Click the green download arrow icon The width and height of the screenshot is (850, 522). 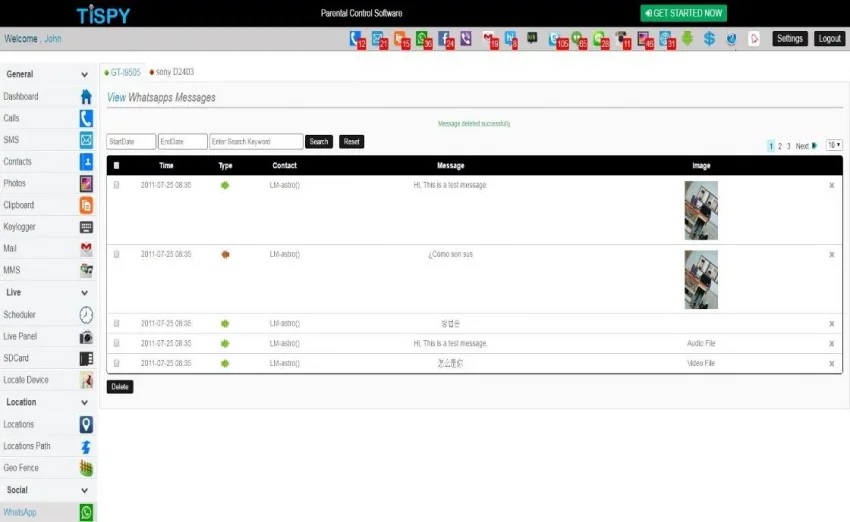click(x=687, y=38)
